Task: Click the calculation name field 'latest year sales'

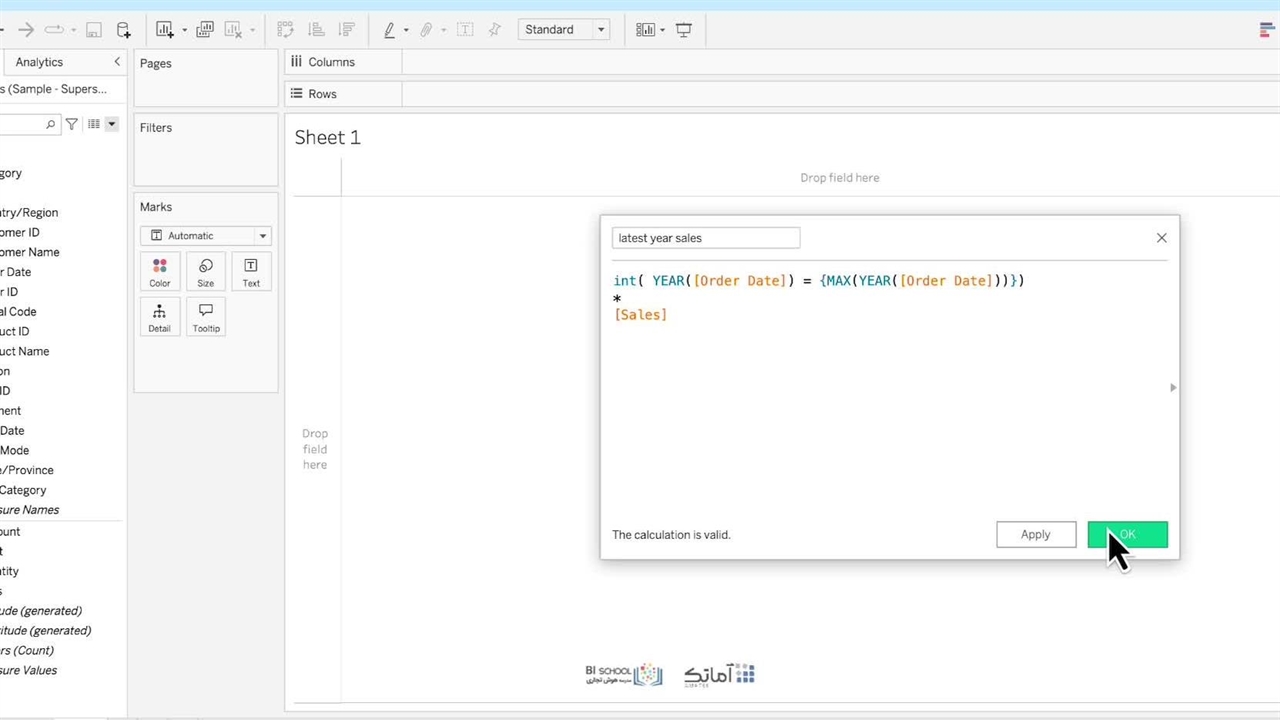Action: [x=705, y=238]
